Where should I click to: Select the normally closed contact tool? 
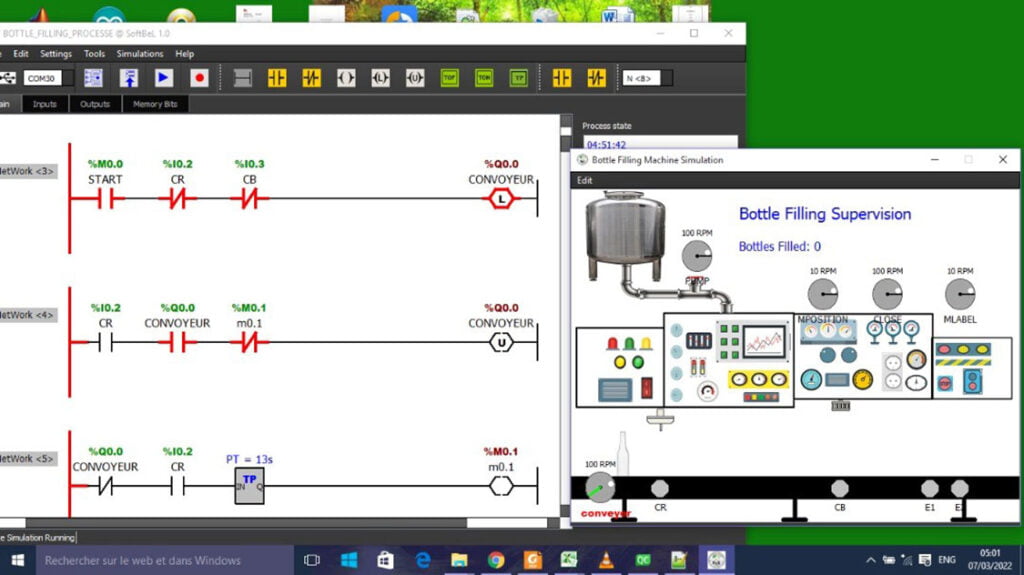[311, 78]
